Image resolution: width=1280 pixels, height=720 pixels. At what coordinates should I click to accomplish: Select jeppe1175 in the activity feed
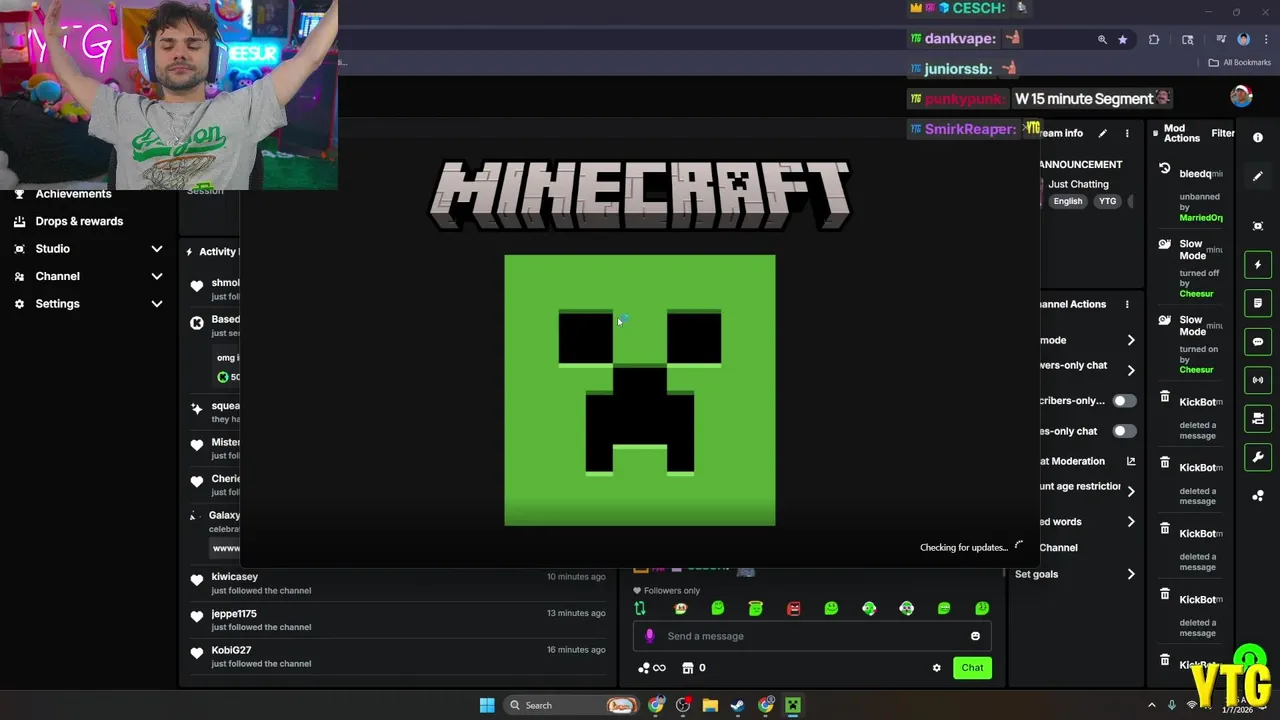pyautogui.click(x=234, y=614)
